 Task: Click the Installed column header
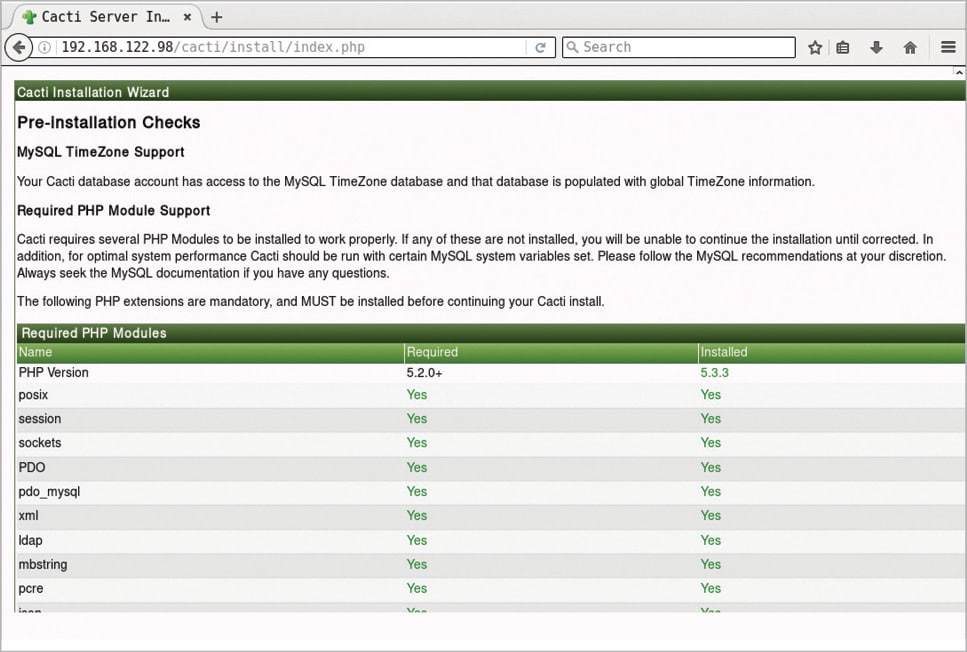pos(724,352)
